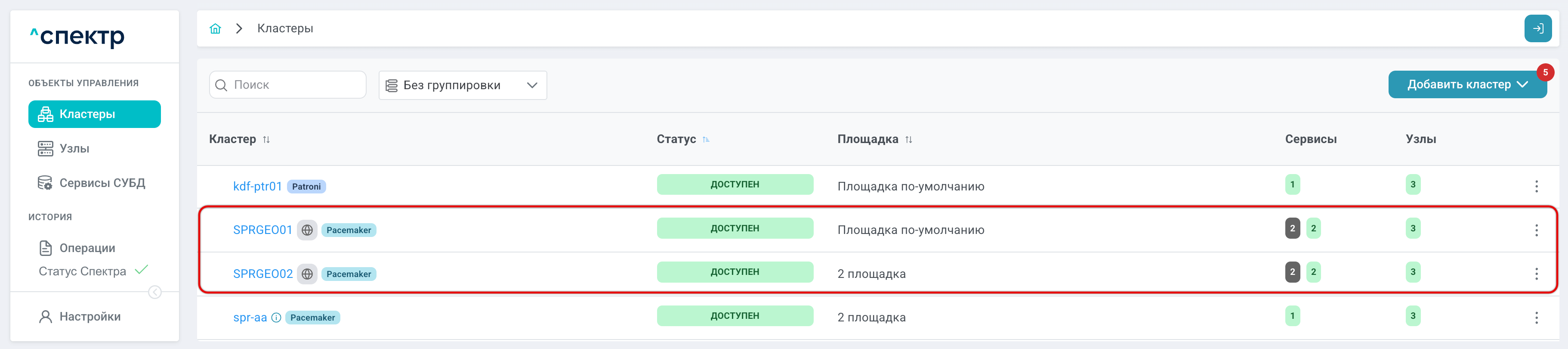This screenshot has width=1568, height=349.
Task: Open the Без группировки grouping dropdown
Action: coord(463,85)
